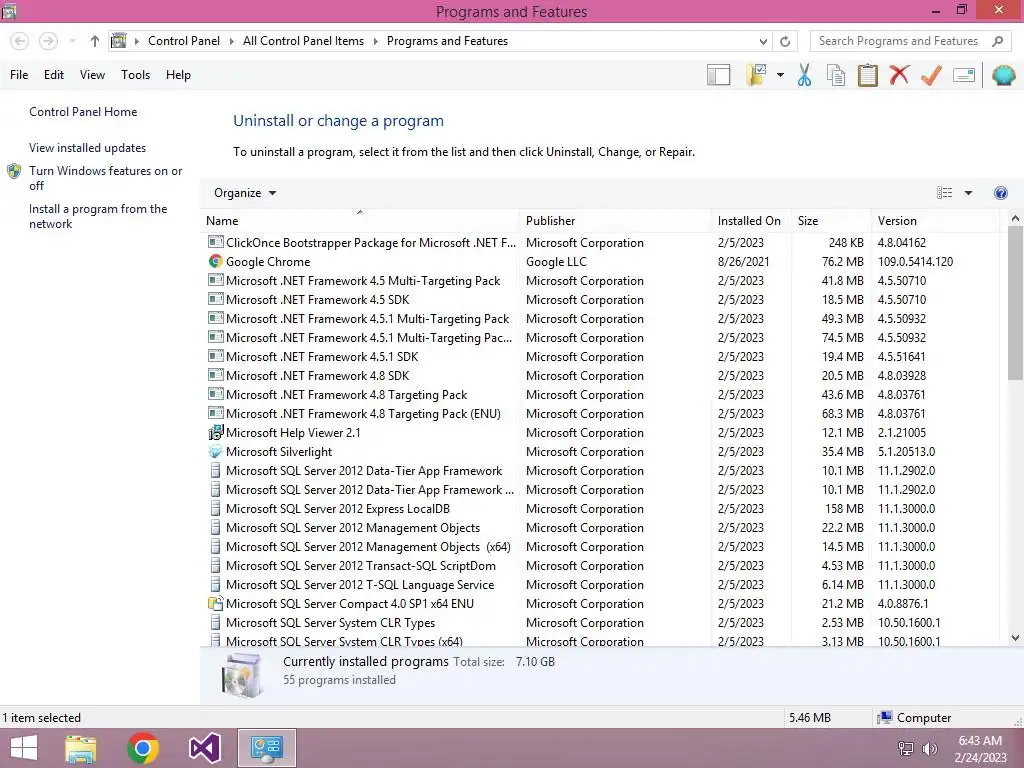Open the View menu
Image resolution: width=1024 pixels, height=768 pixels.
click(92, 74)
